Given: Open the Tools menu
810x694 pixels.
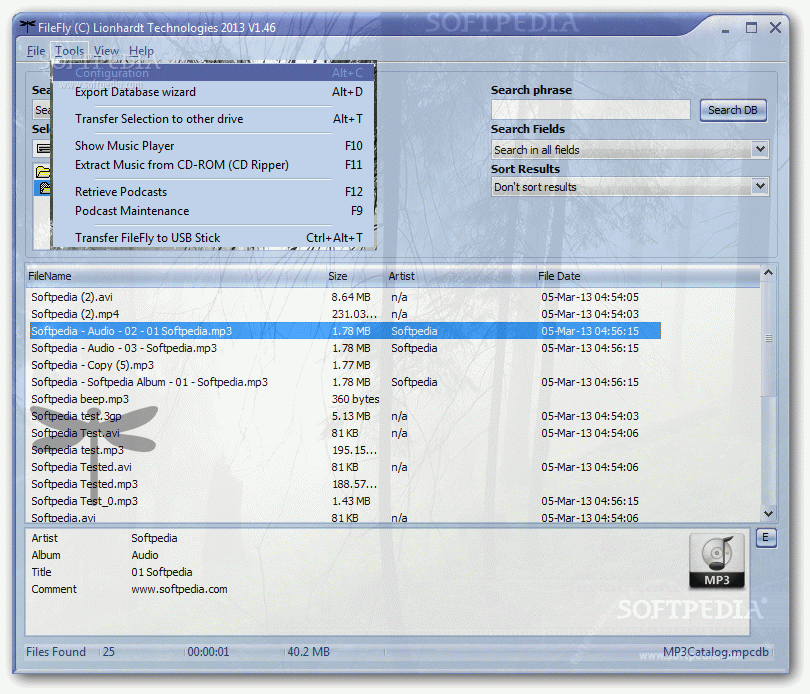Looking at the screenshot, I should (x=69, y=51).
